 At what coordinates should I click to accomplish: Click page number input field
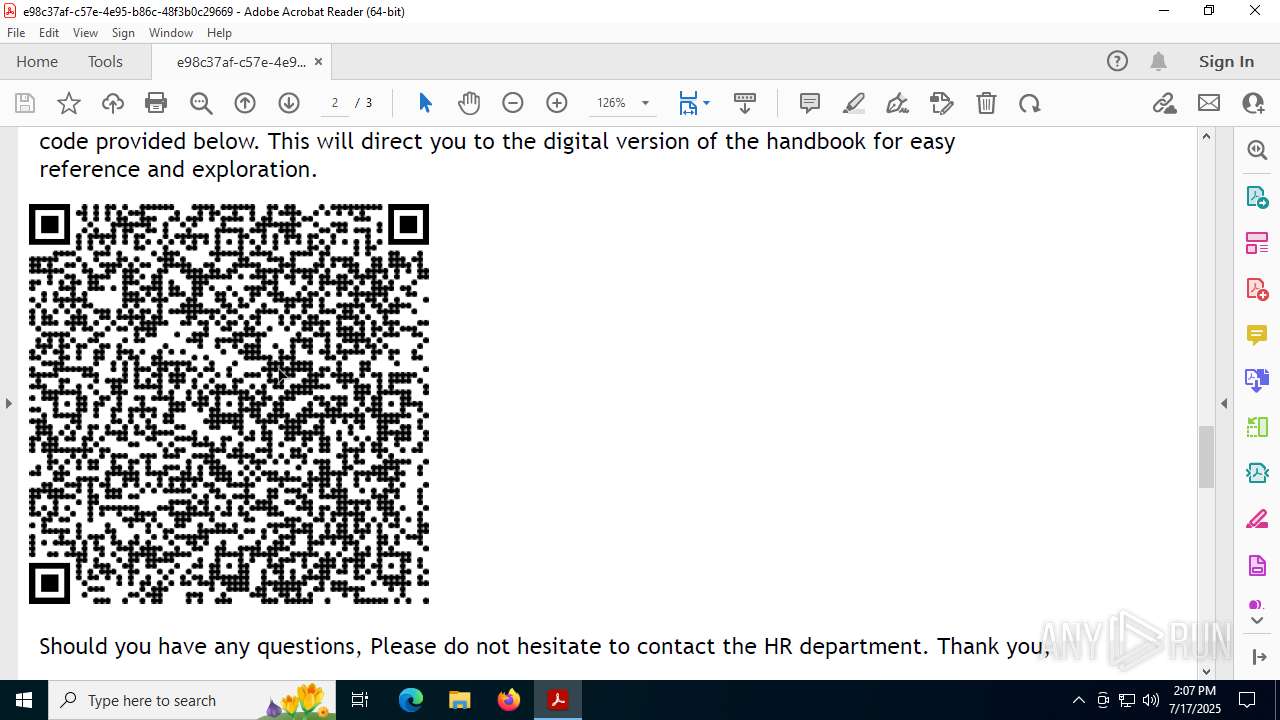coord(335,103)
